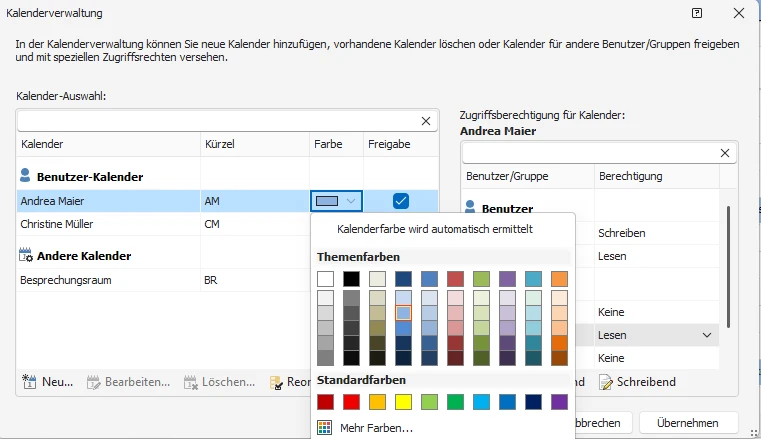
Task: Pick the purple theme color in top row
Action: point(507,279)
